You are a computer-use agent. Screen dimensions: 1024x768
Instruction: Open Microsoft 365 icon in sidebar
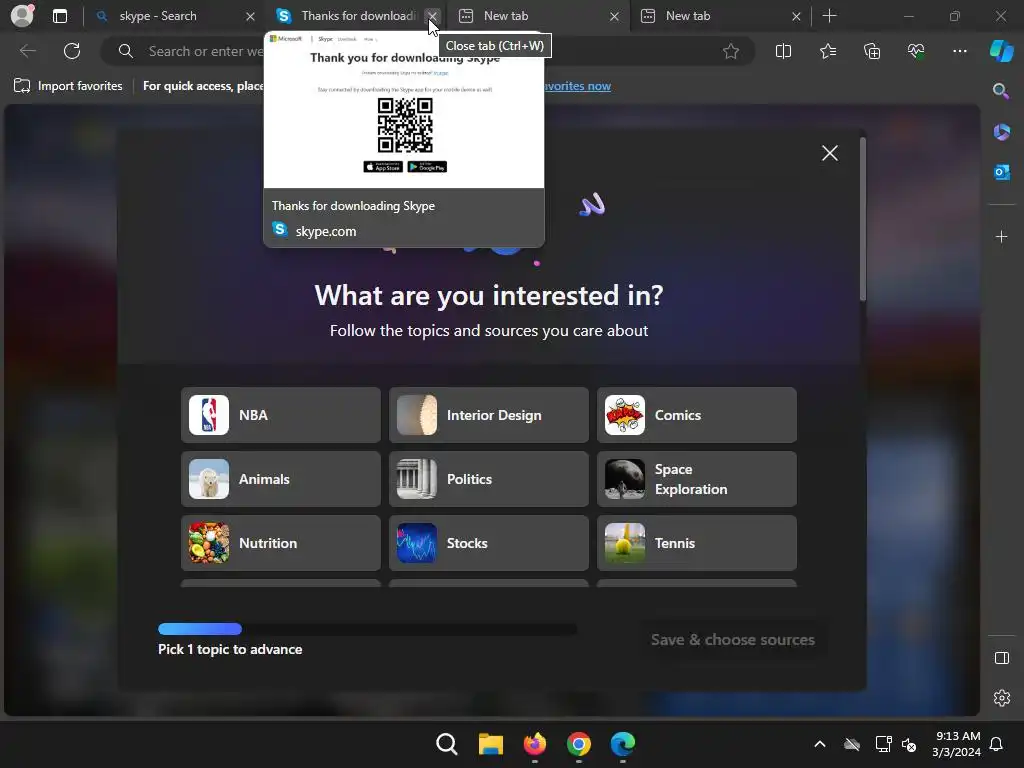(x=1001, y=132)
